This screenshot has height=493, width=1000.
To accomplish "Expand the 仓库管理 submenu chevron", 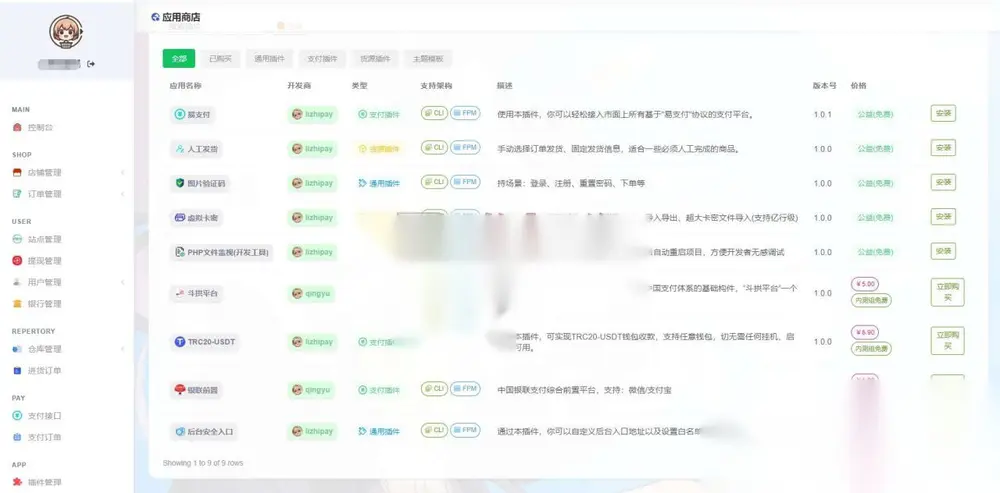I will tap(122, 349).
